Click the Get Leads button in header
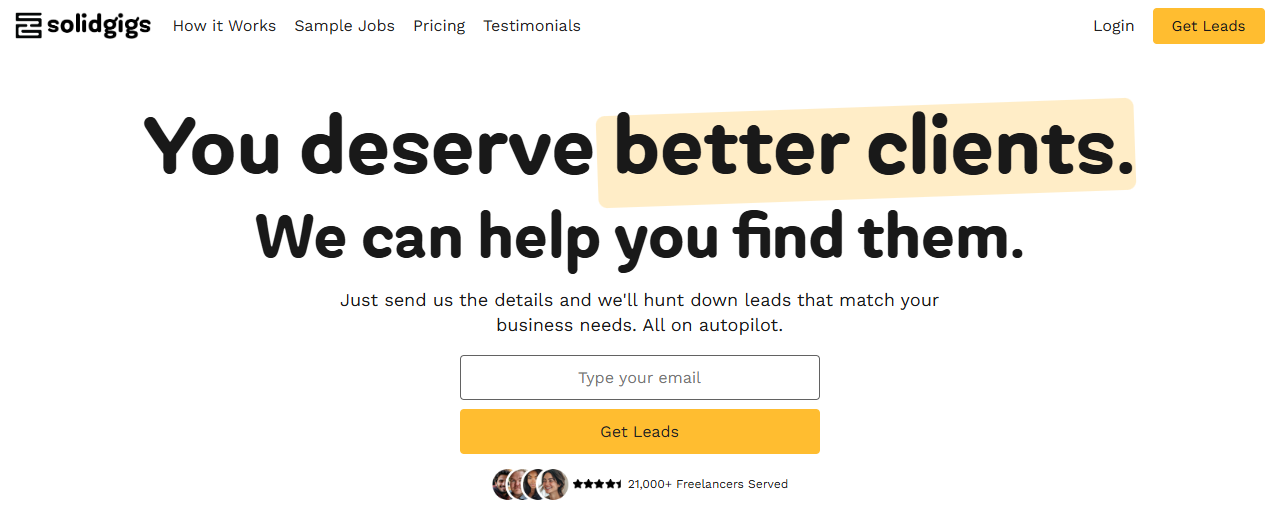Image resolution: width=1283 pixels, height=508 pixels. [1208, 26]
